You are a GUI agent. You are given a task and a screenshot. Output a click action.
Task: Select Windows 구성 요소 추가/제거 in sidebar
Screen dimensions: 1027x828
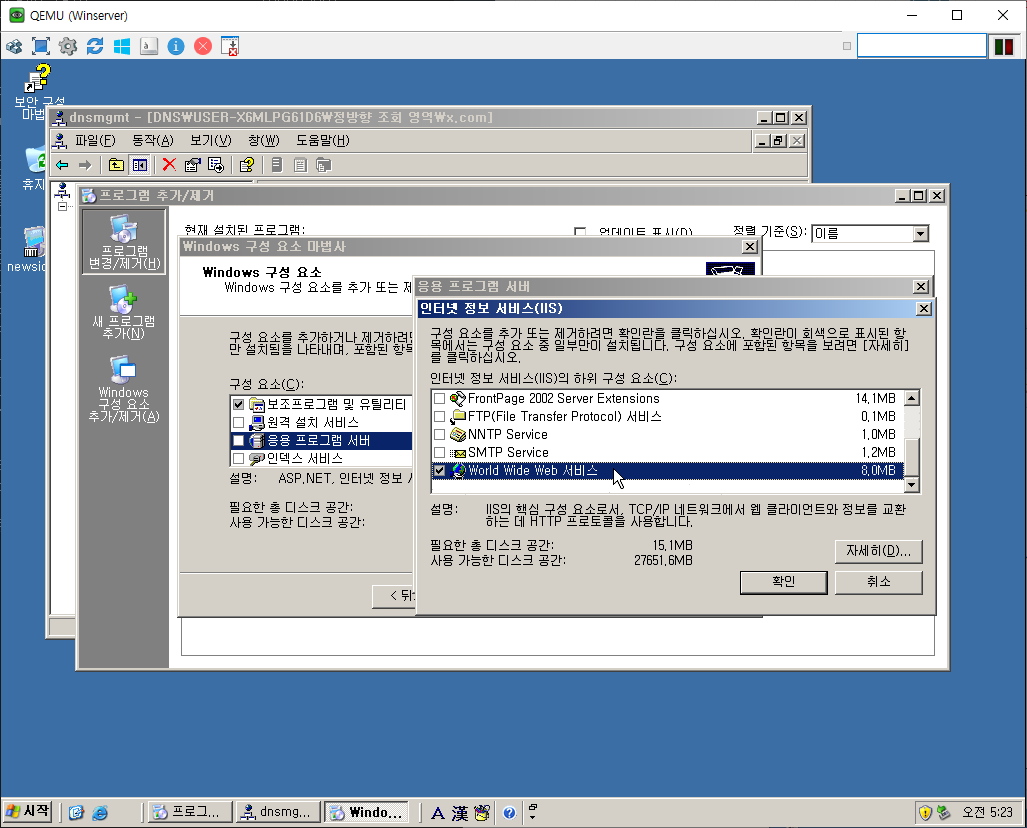tap(124, 389)
